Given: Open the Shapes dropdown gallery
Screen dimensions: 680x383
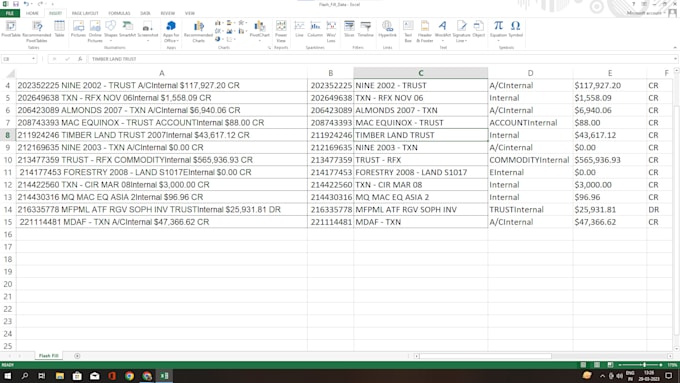Looking at the screenshot, I should coord(111,31).
